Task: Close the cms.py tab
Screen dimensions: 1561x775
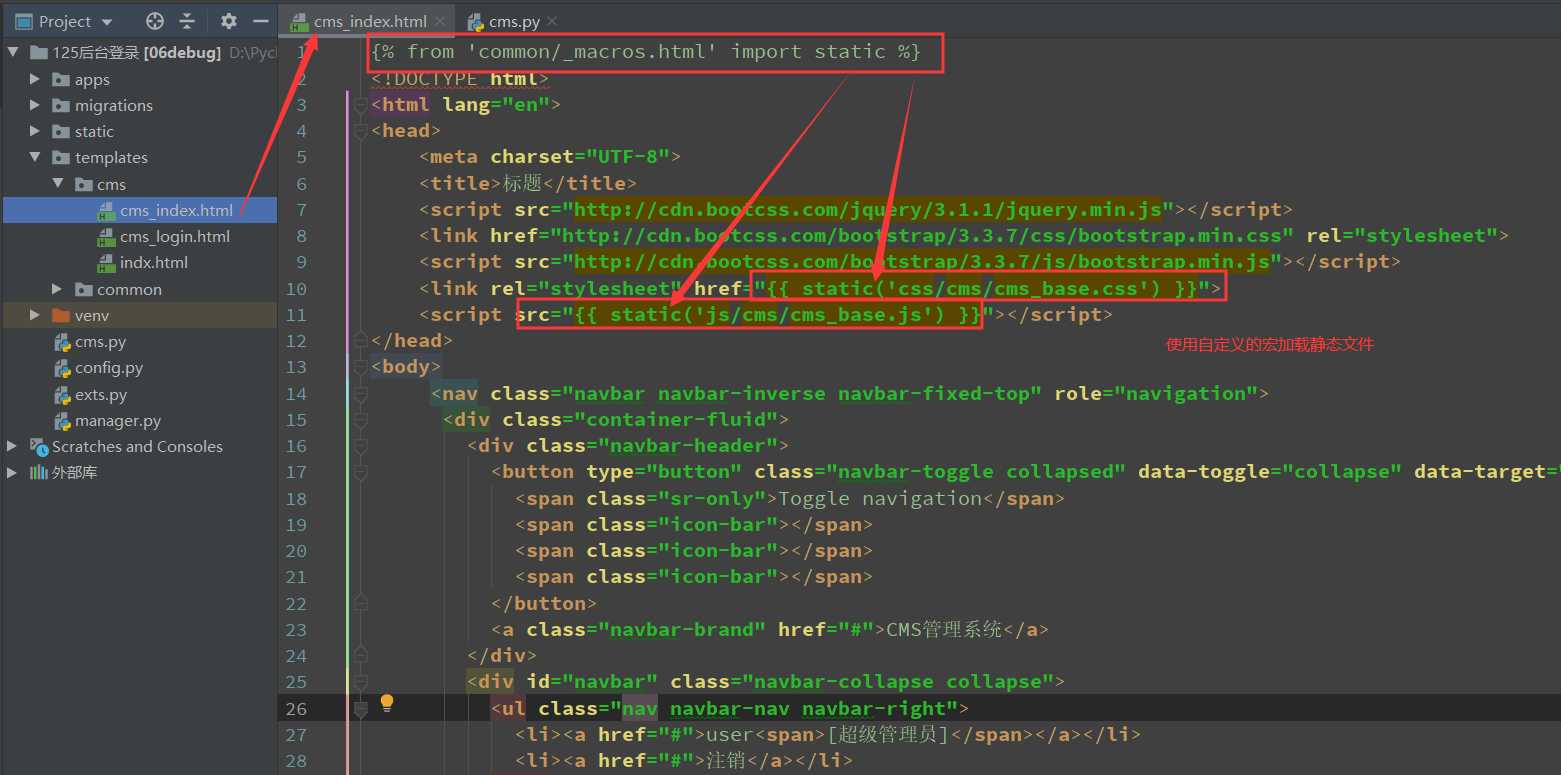Action: click(x=551, y=21)
